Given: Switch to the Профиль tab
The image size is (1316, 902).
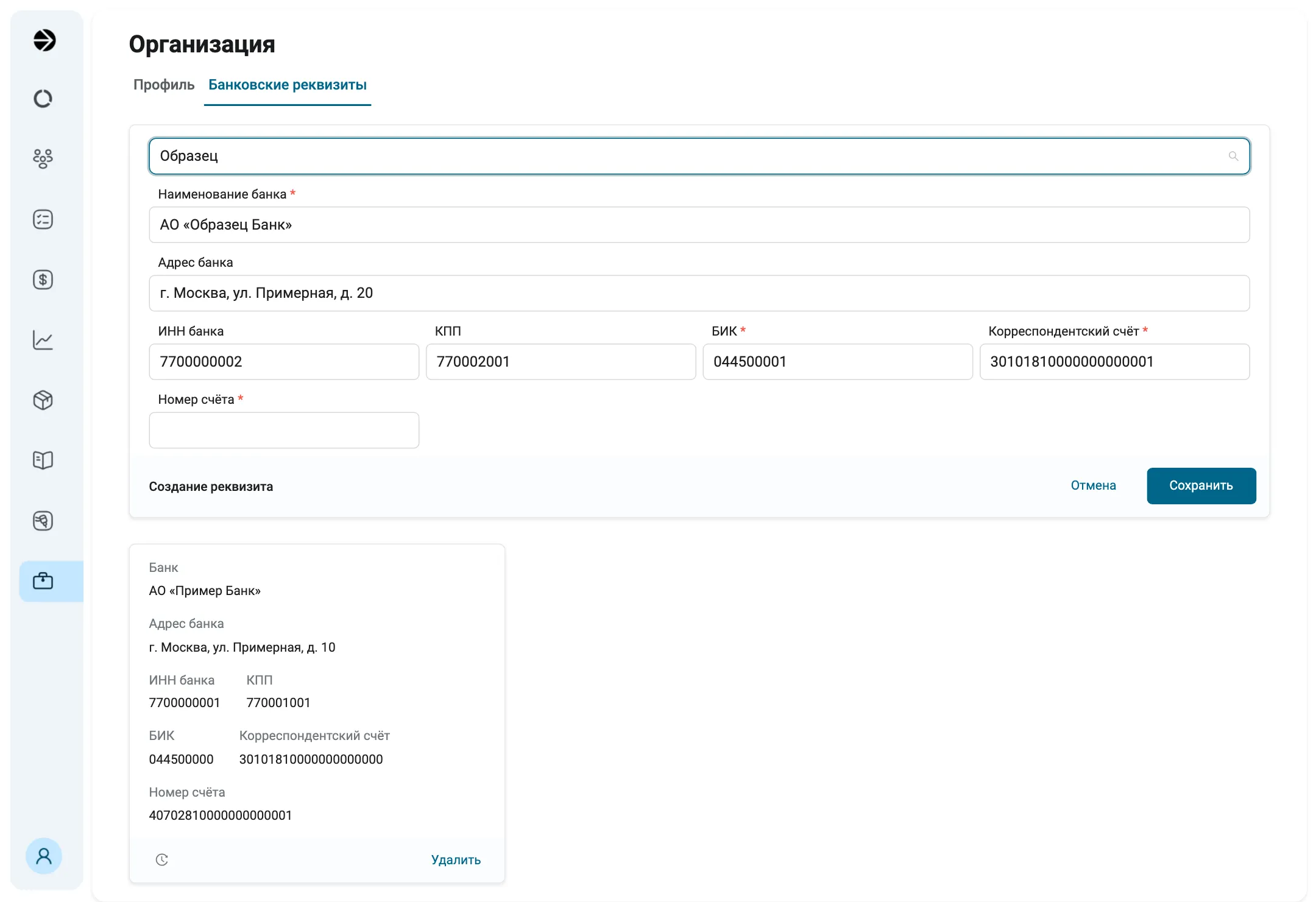Looking at the screenshot, I should [x=164, y=85].
